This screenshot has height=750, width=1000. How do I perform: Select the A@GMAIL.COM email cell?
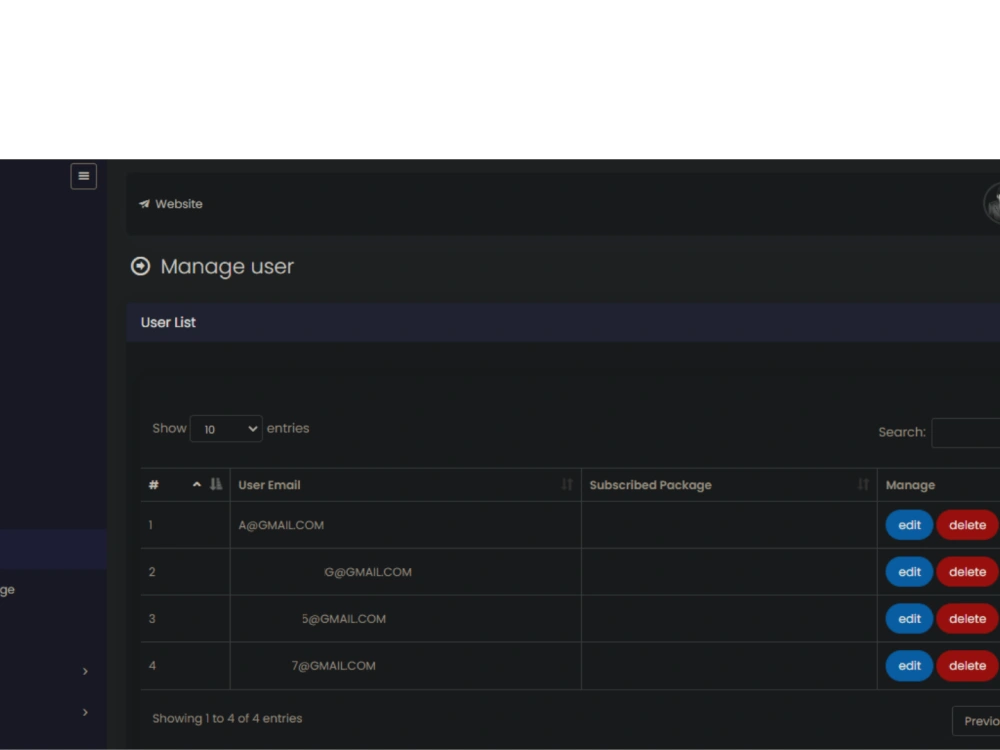(406, 525)
